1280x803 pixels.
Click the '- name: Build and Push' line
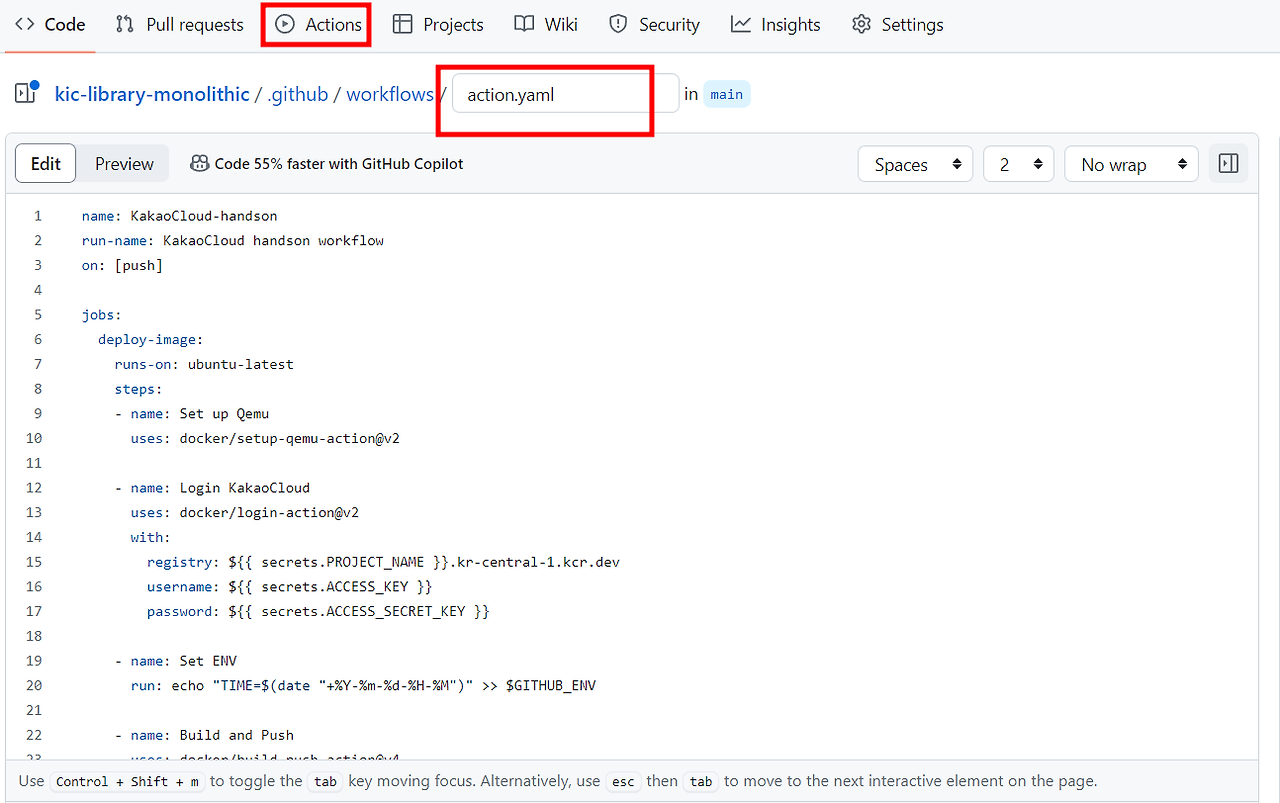(204, 735)
